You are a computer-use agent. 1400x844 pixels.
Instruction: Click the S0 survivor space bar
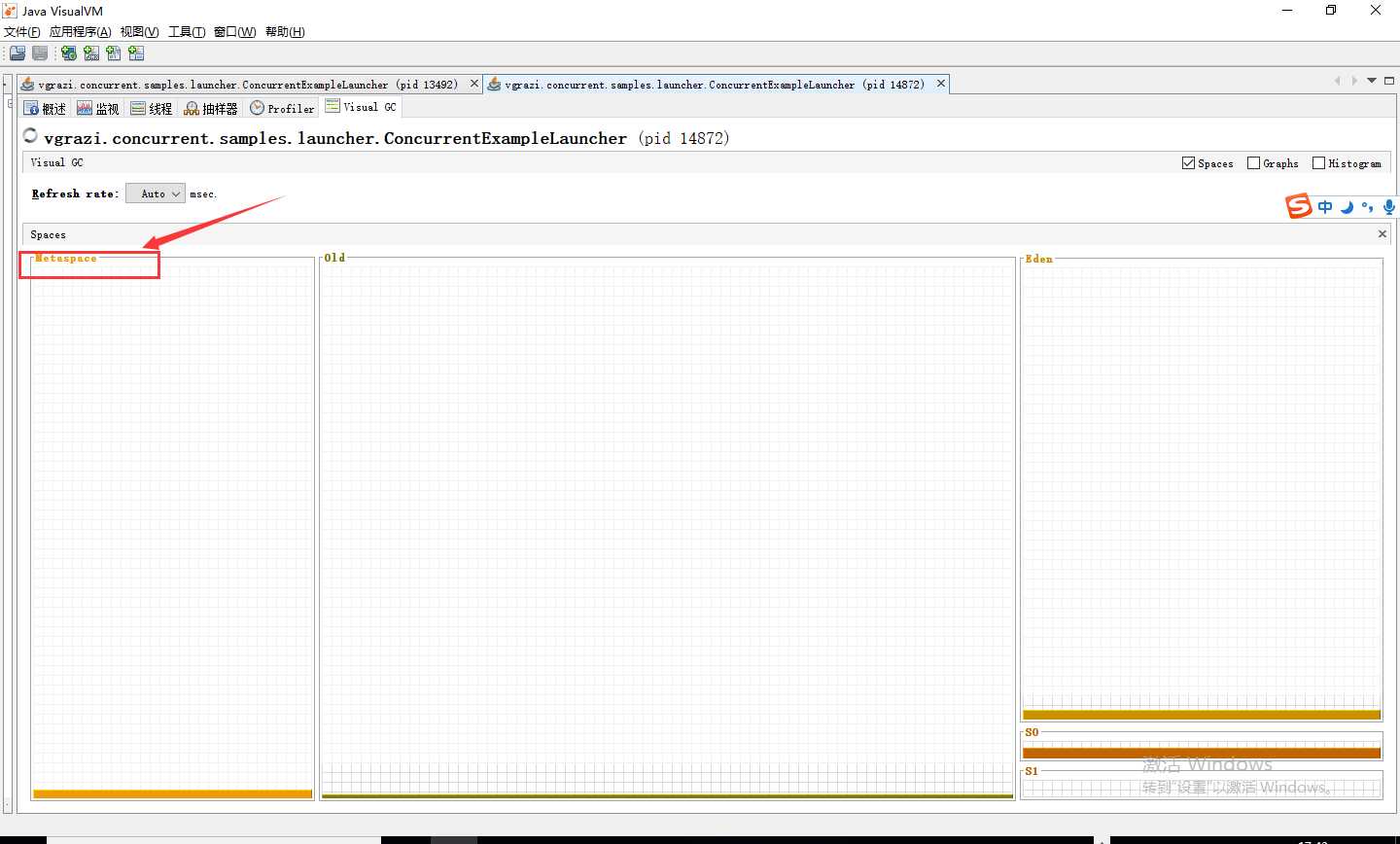tap(1202, 753)
